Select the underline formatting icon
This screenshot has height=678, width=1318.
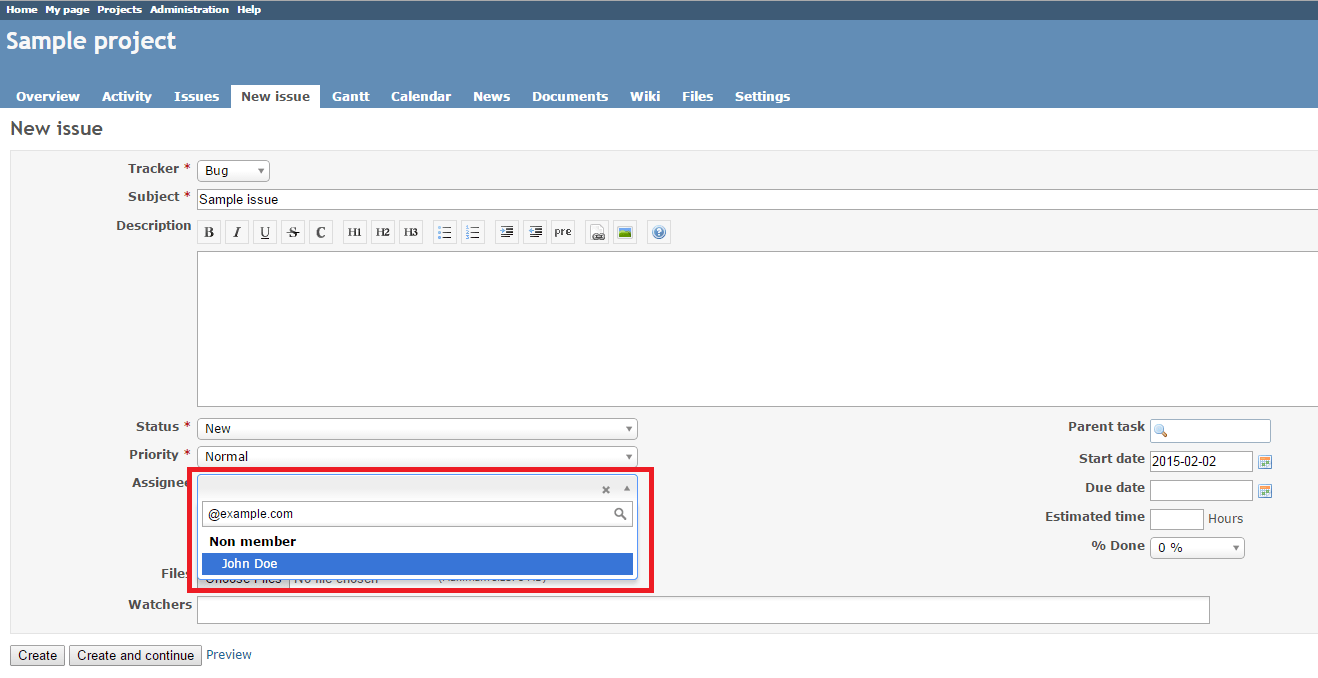click(264, 231)
